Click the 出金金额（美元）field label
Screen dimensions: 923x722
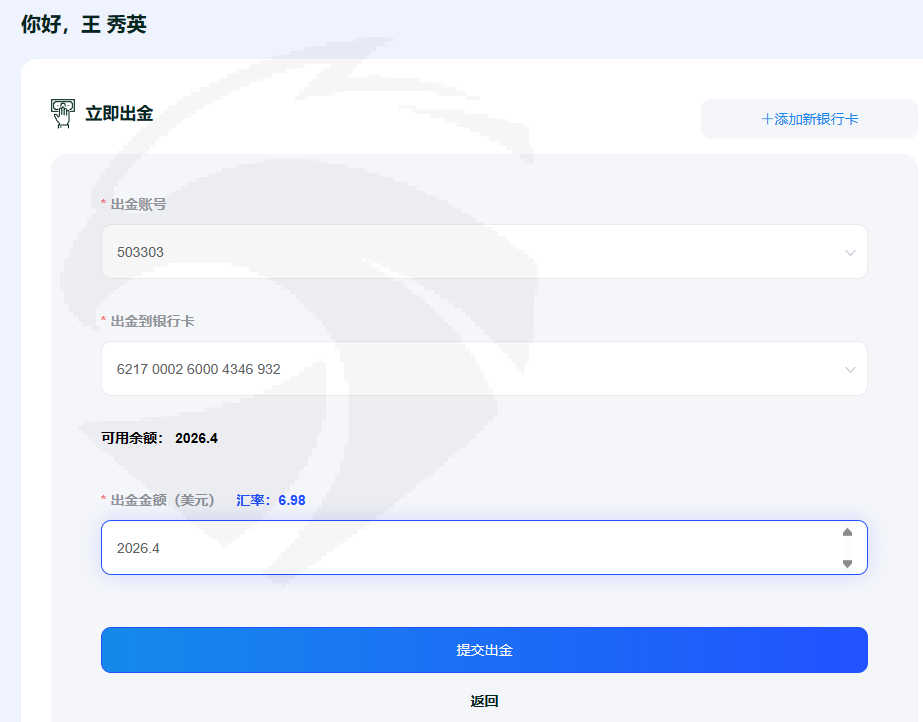click(x=162, y=500)
